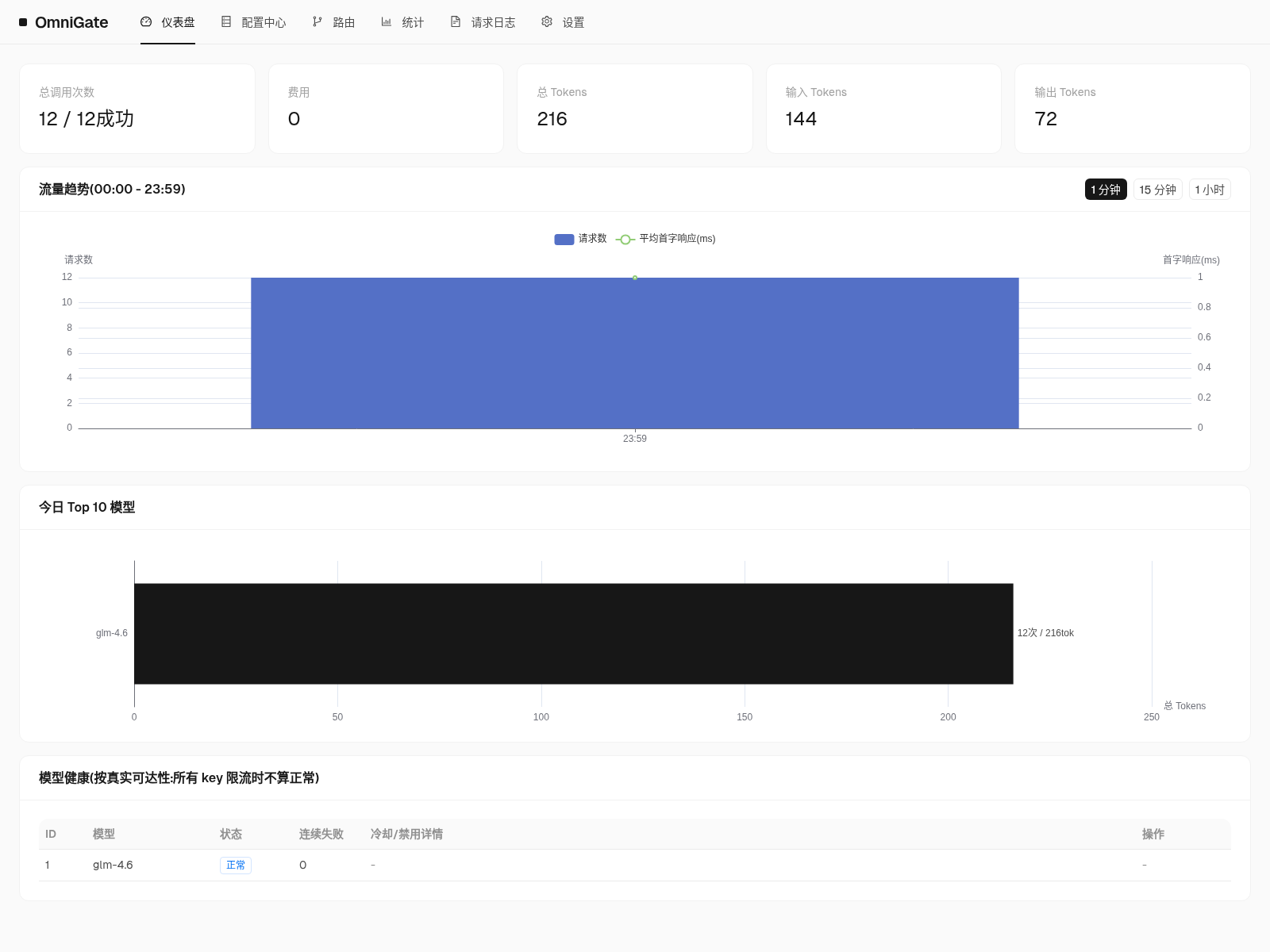Click the 模型健康 section heading
The image size is (1270, 952).
pyautogui.click(x=179, y=778)
